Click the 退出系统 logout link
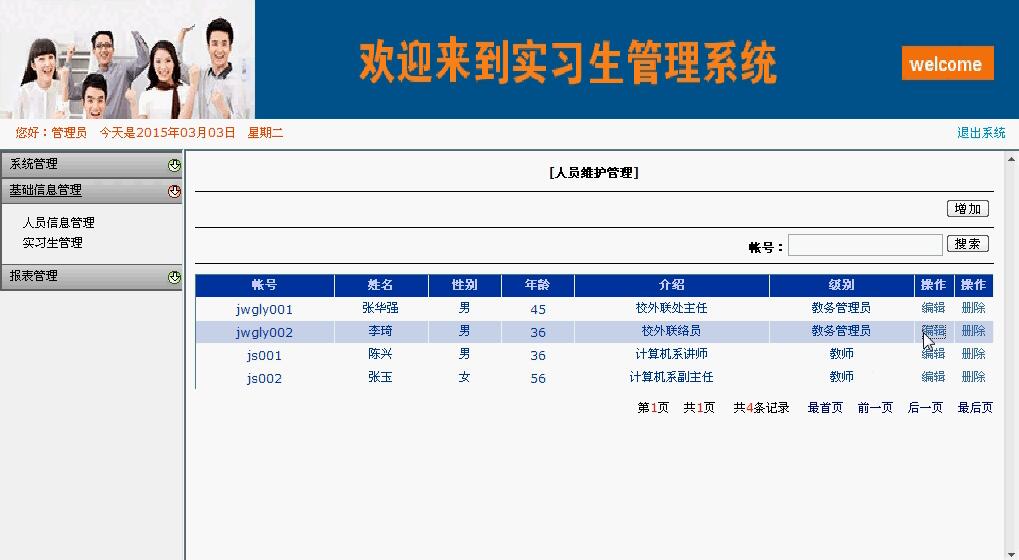The height and width of the screenshot is (560, 1019). (981, 133)
